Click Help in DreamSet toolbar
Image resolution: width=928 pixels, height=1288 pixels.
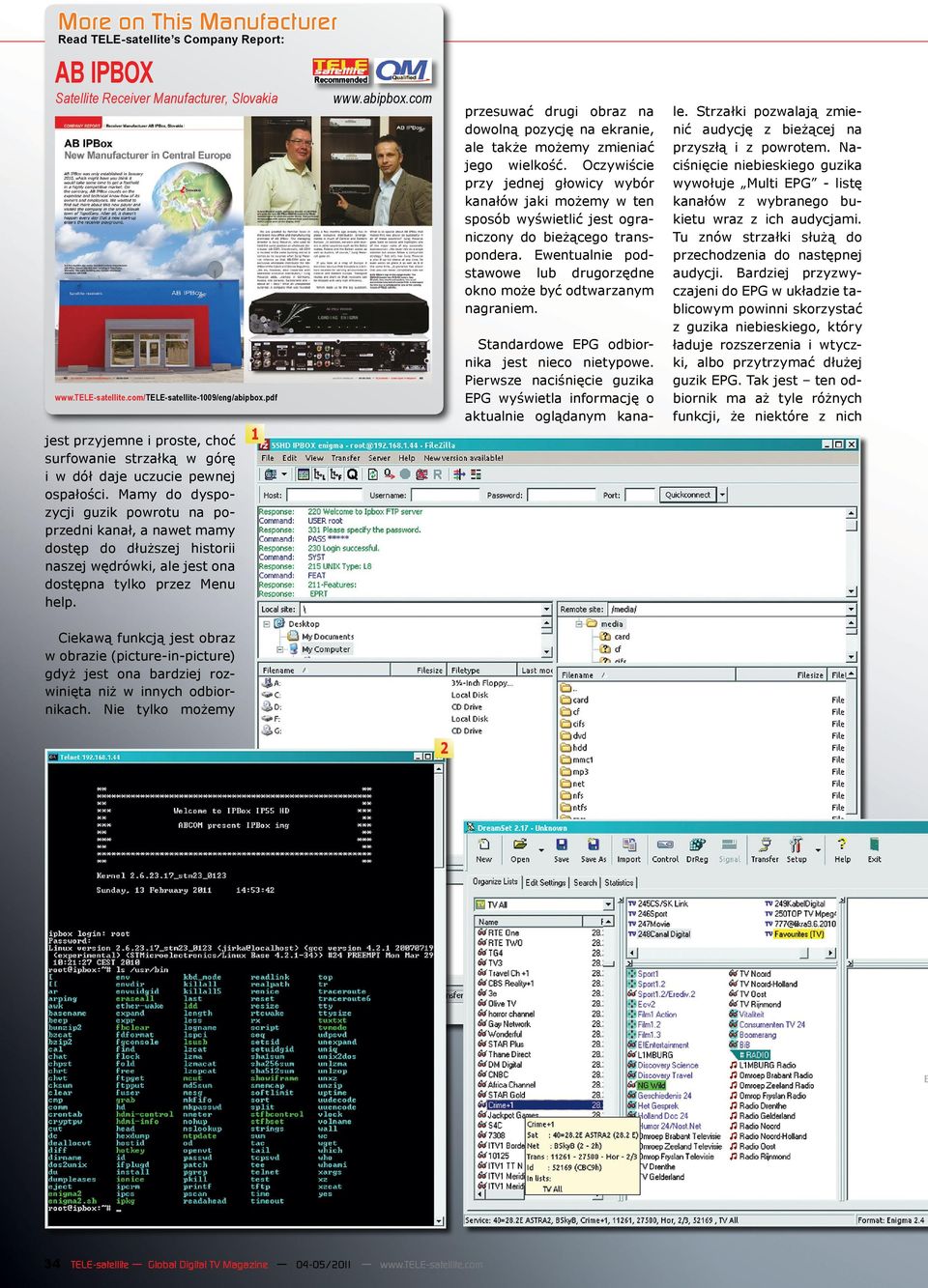[x=842, y=850]
